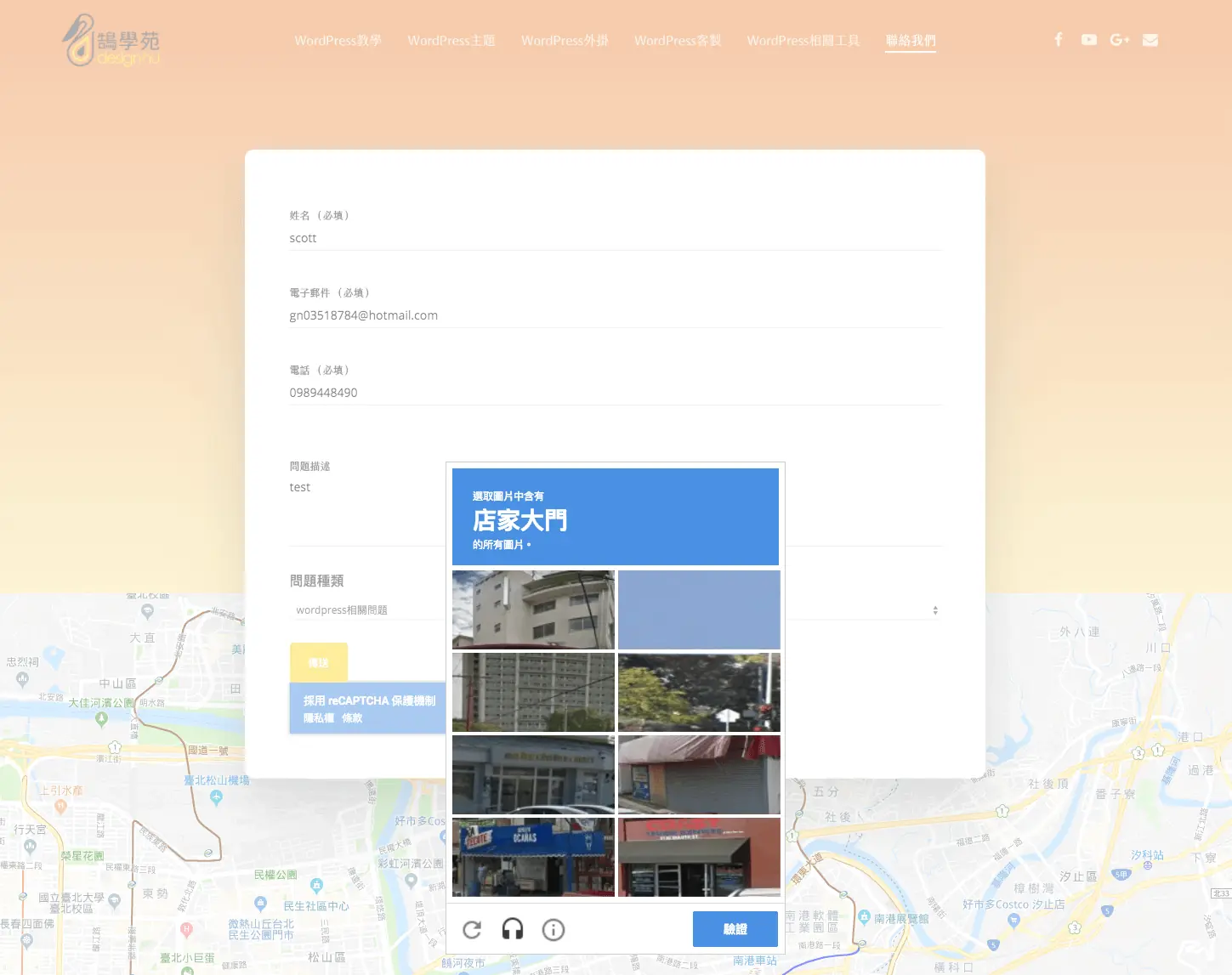Click the 榮星花園 map label
This screenshot has height=975, width=1232.
point(82,856)
